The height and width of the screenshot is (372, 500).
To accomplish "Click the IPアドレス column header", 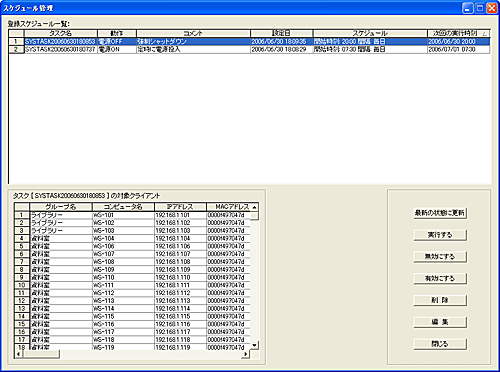I will pyautogui.click(x=180, y=207).
